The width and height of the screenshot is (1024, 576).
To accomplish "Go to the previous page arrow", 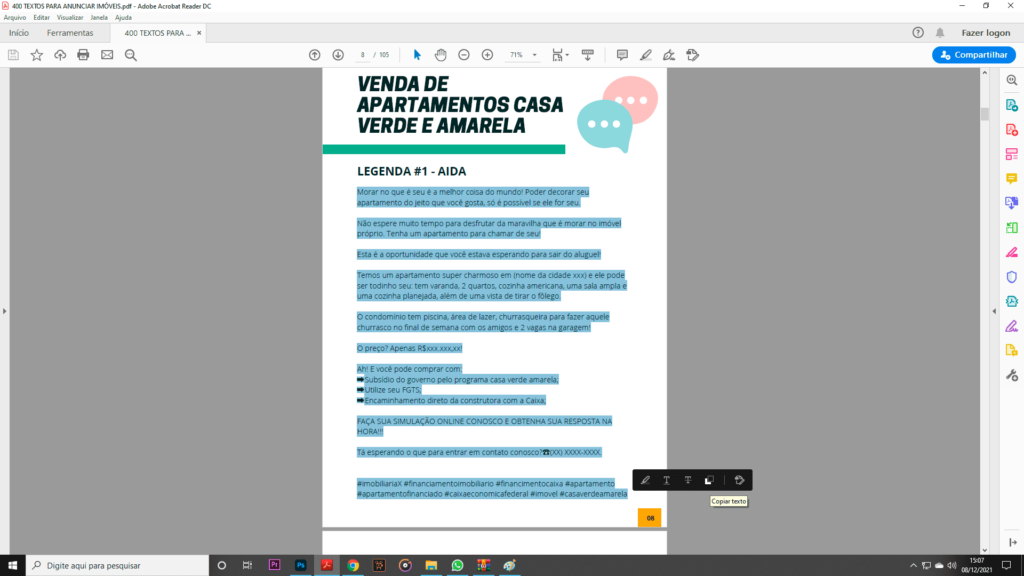I will 315,55.
